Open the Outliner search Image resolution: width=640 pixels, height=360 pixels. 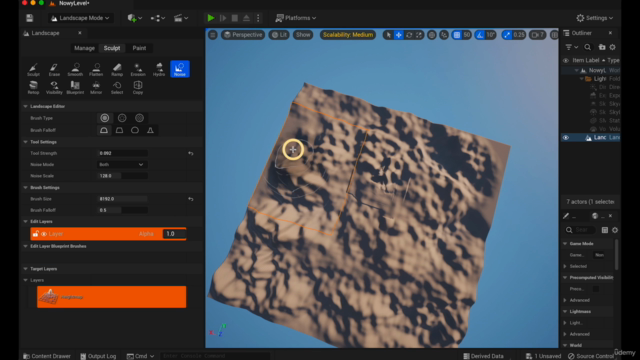pos(588,47)
